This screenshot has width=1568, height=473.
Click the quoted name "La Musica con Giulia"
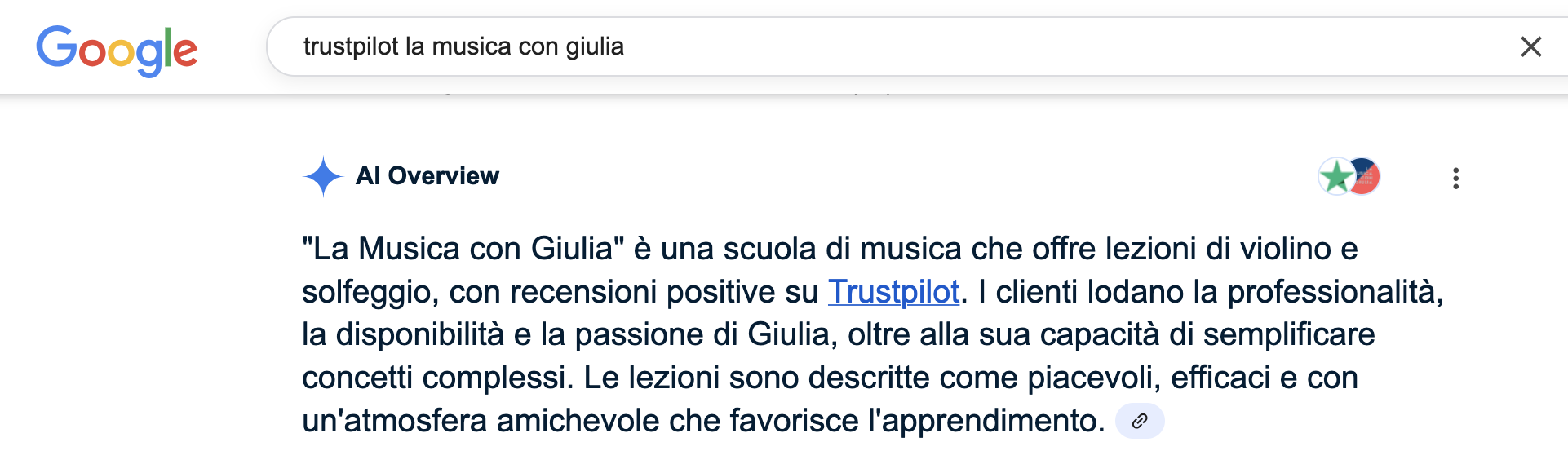(x=463, y=249)
